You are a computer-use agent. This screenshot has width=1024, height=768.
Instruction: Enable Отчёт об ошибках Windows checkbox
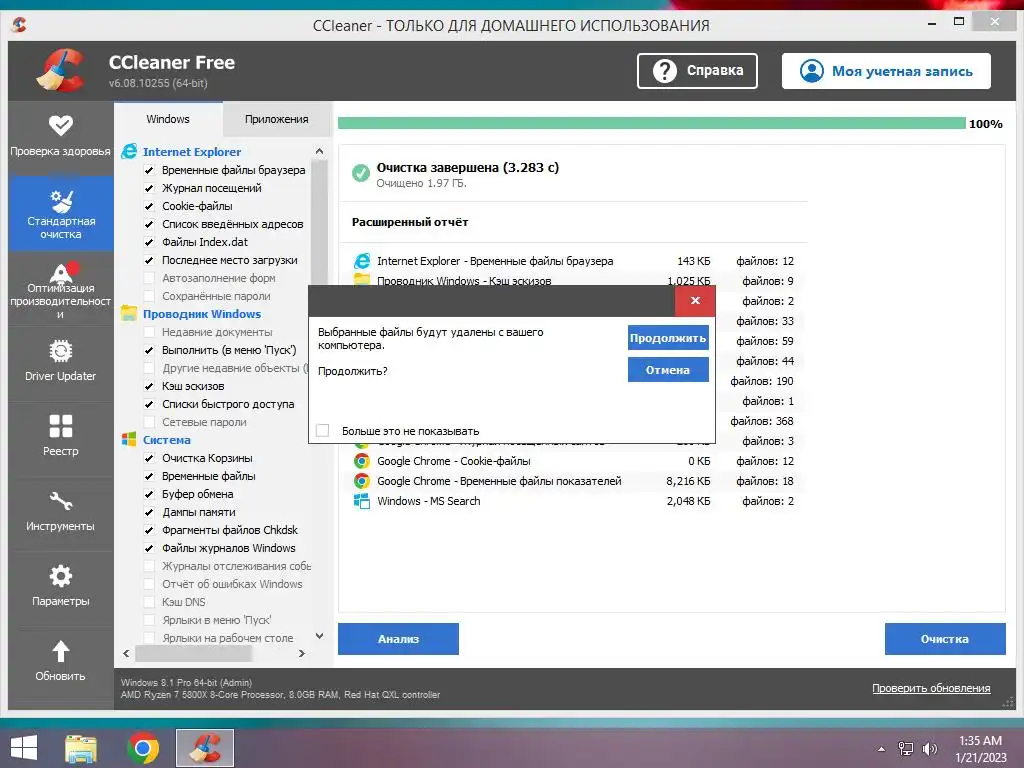pos(149,584)
